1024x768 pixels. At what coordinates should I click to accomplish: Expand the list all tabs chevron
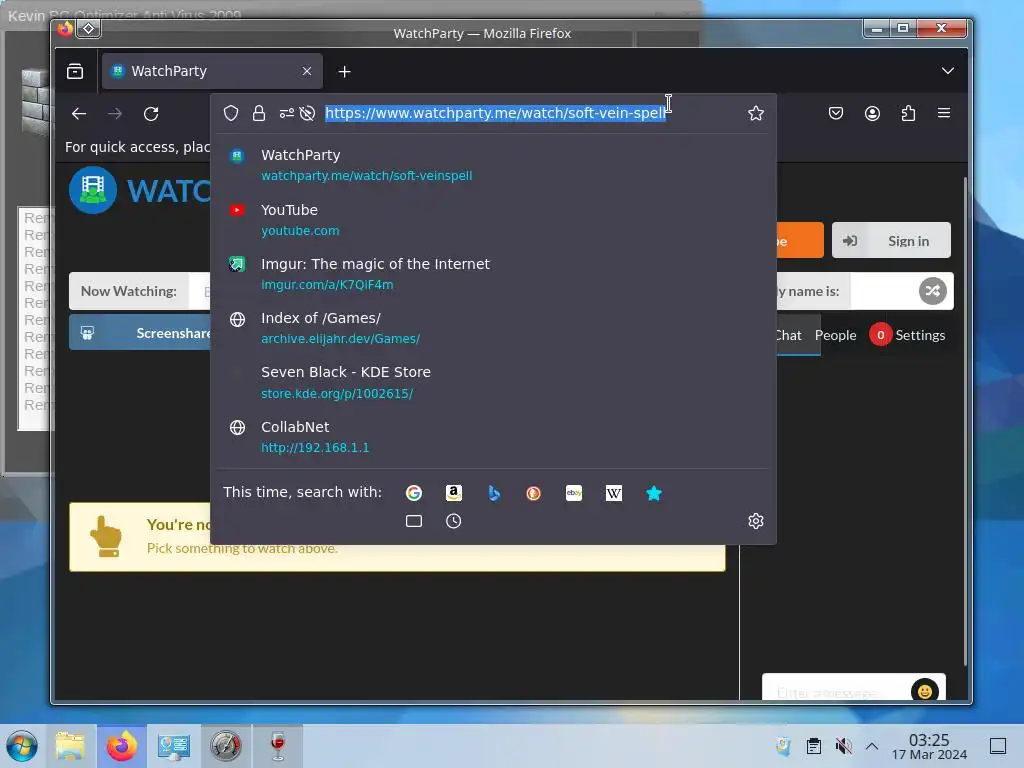coord(948,71)
